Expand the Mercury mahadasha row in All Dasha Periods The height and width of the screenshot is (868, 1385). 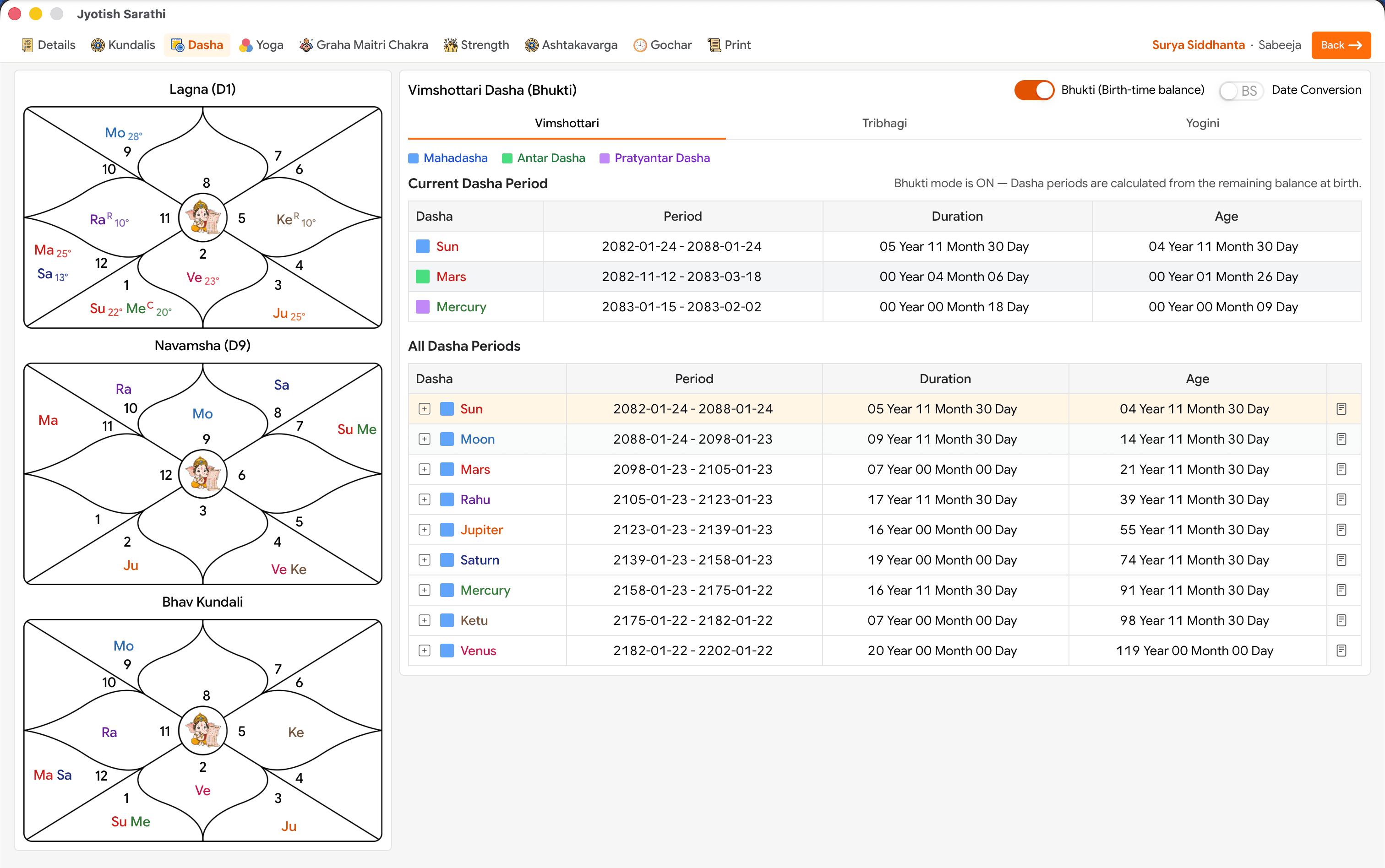[x=425, y=590]
